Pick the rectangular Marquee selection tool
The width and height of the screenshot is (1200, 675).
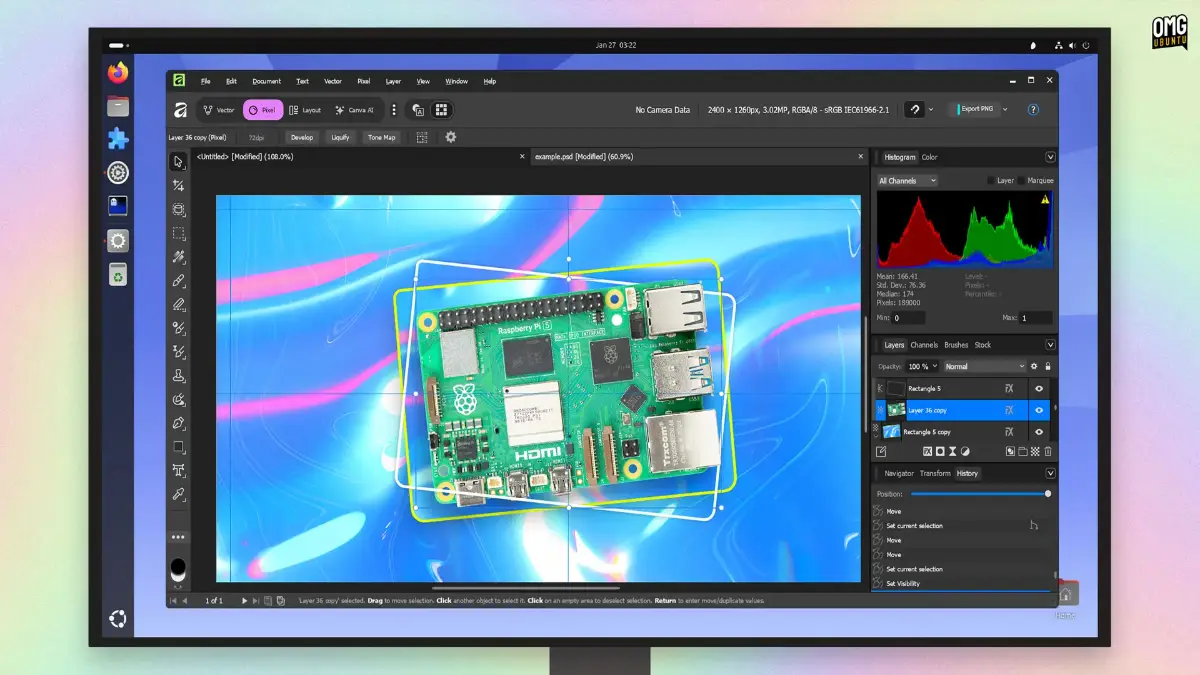tap(178, 233)
